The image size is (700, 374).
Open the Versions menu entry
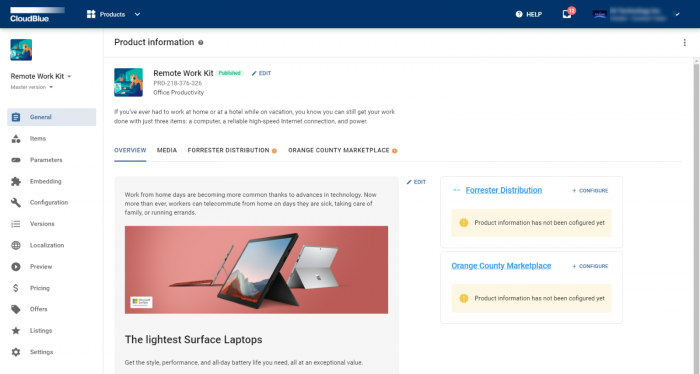click(x=52, y=224)
